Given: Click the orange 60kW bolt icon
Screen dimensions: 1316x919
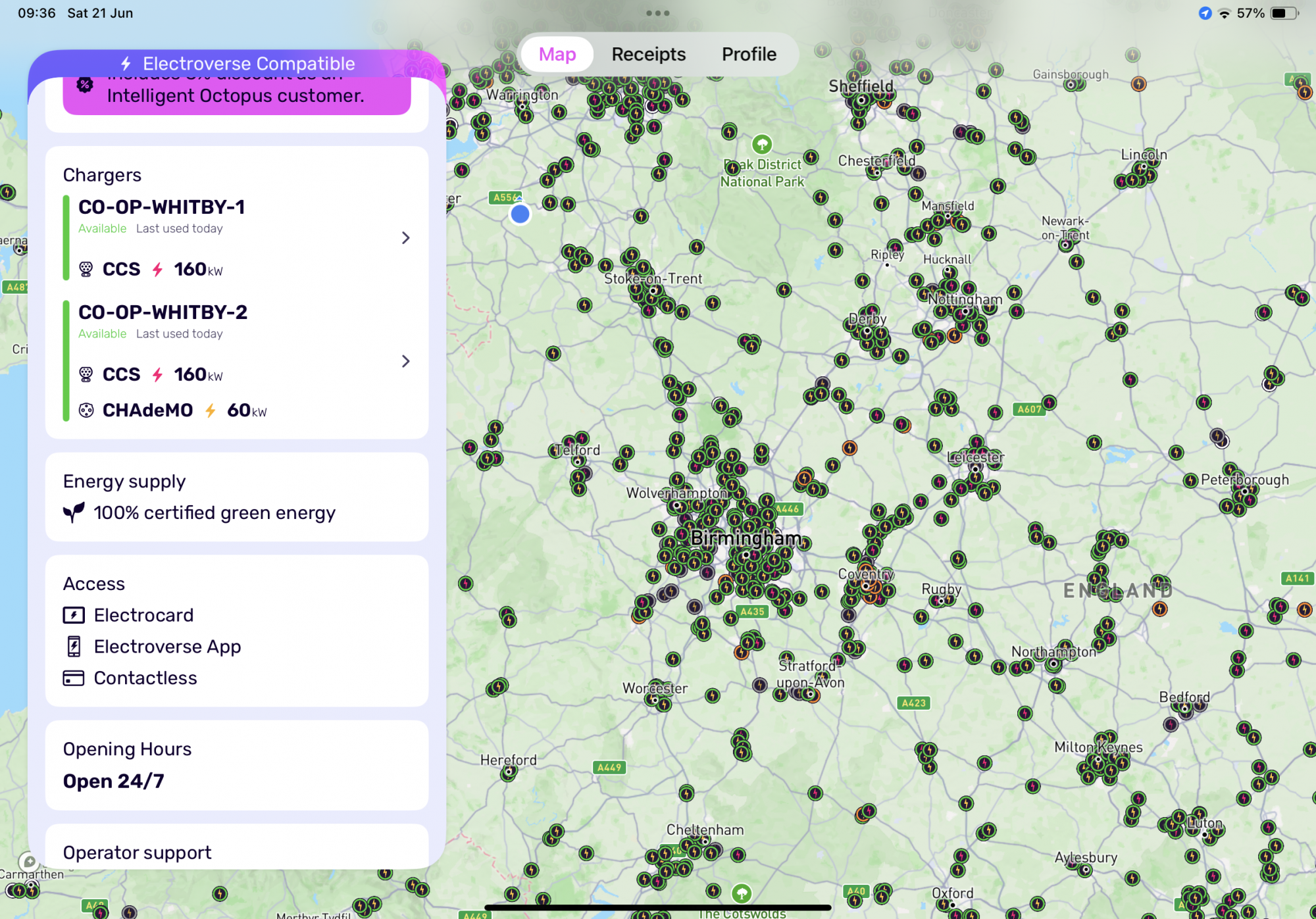Looking at the screenshot, I should (x=211, y=410).
